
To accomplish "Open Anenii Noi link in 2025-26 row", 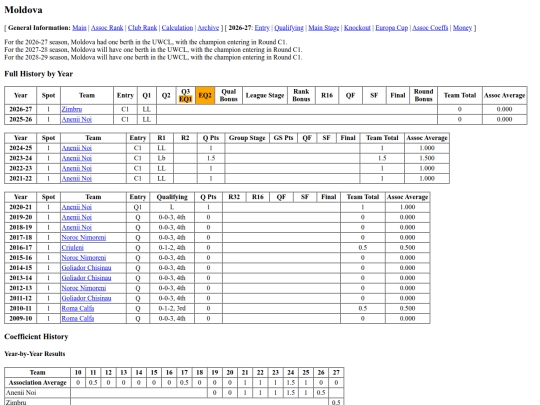I will (76, 120).
